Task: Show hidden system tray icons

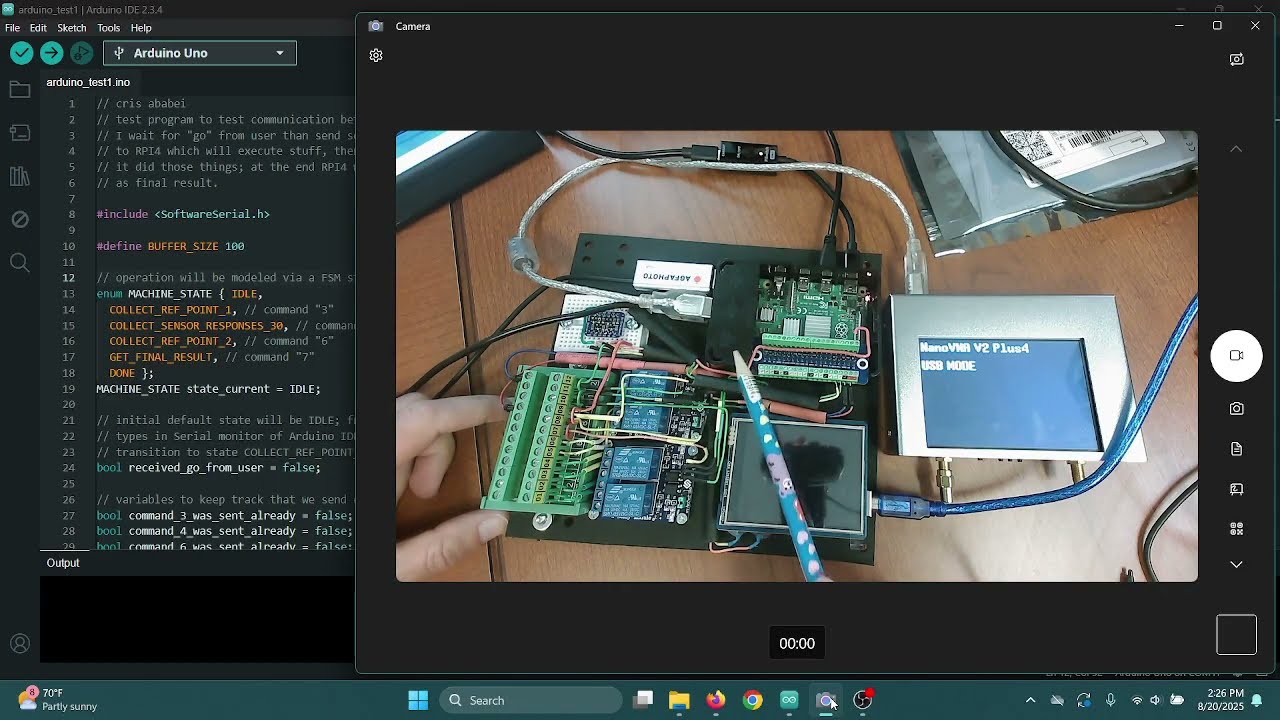Action: tap(1031, 700)
